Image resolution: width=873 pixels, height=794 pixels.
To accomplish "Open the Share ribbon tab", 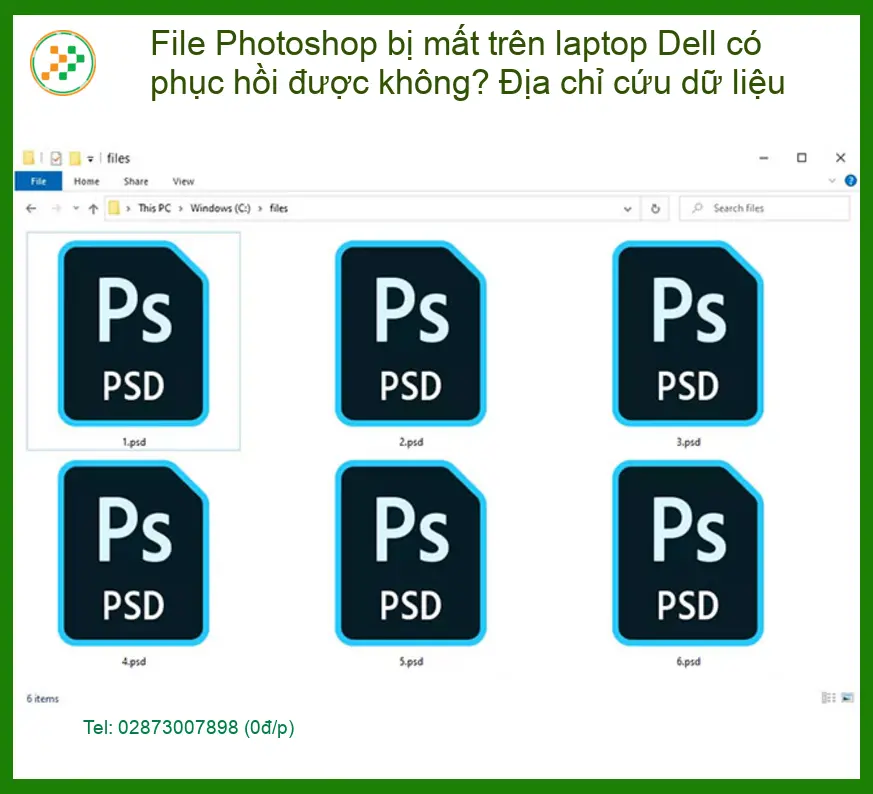I will click(x=136, y=182).
